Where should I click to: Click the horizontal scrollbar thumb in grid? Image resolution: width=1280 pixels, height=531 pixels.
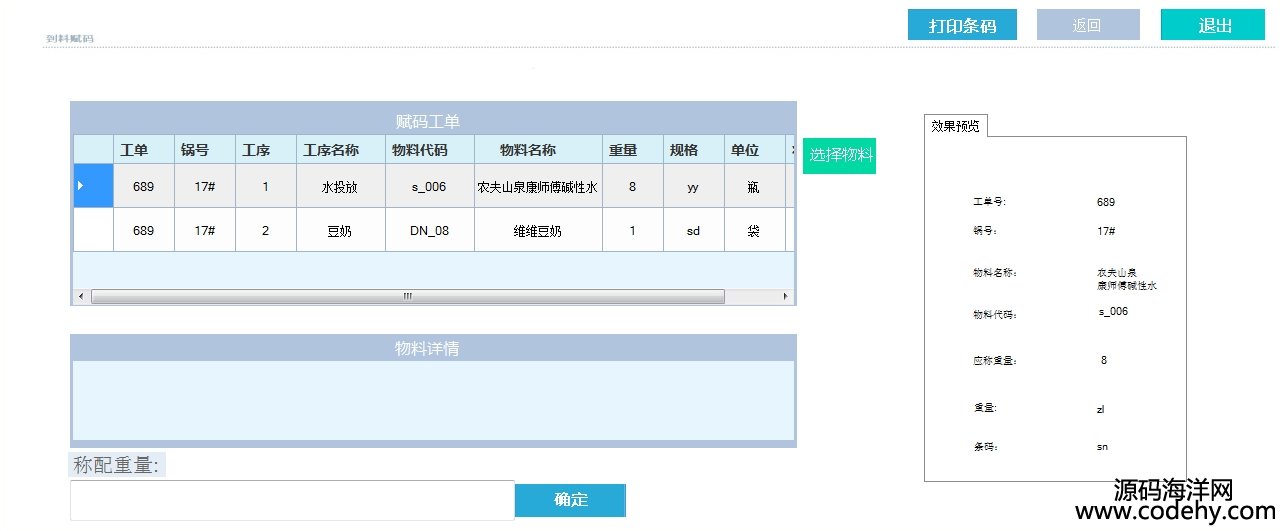click(407, 297)
